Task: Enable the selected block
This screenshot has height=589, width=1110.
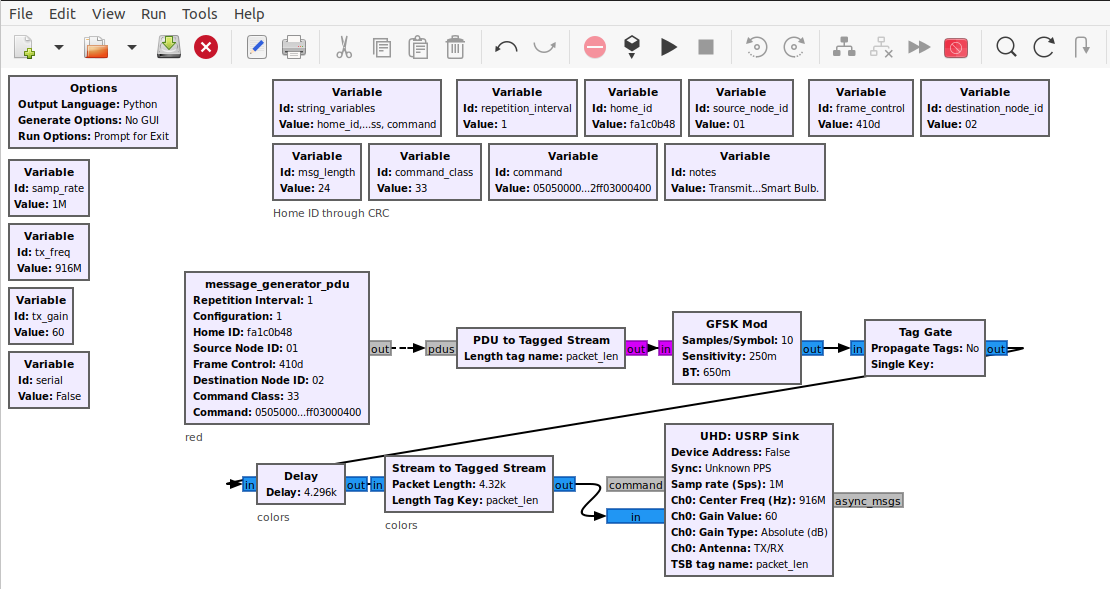Action: [x=844, y=47]
